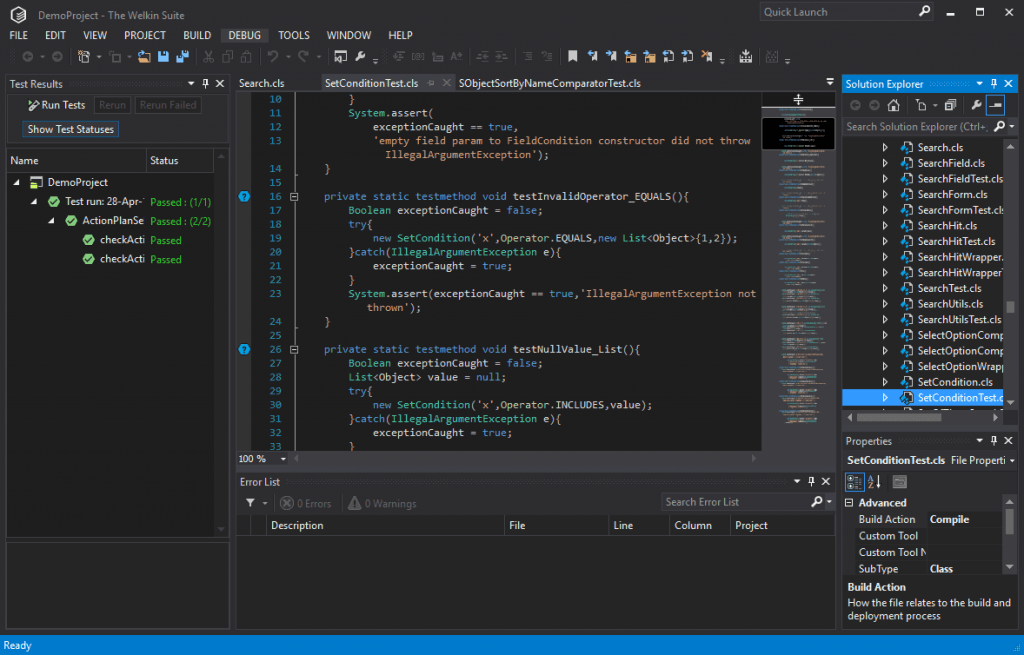The width and height of the screenshot is (1024, 655).
Task: Open the DEBUG menu
Action: click(x=244, y=35)
